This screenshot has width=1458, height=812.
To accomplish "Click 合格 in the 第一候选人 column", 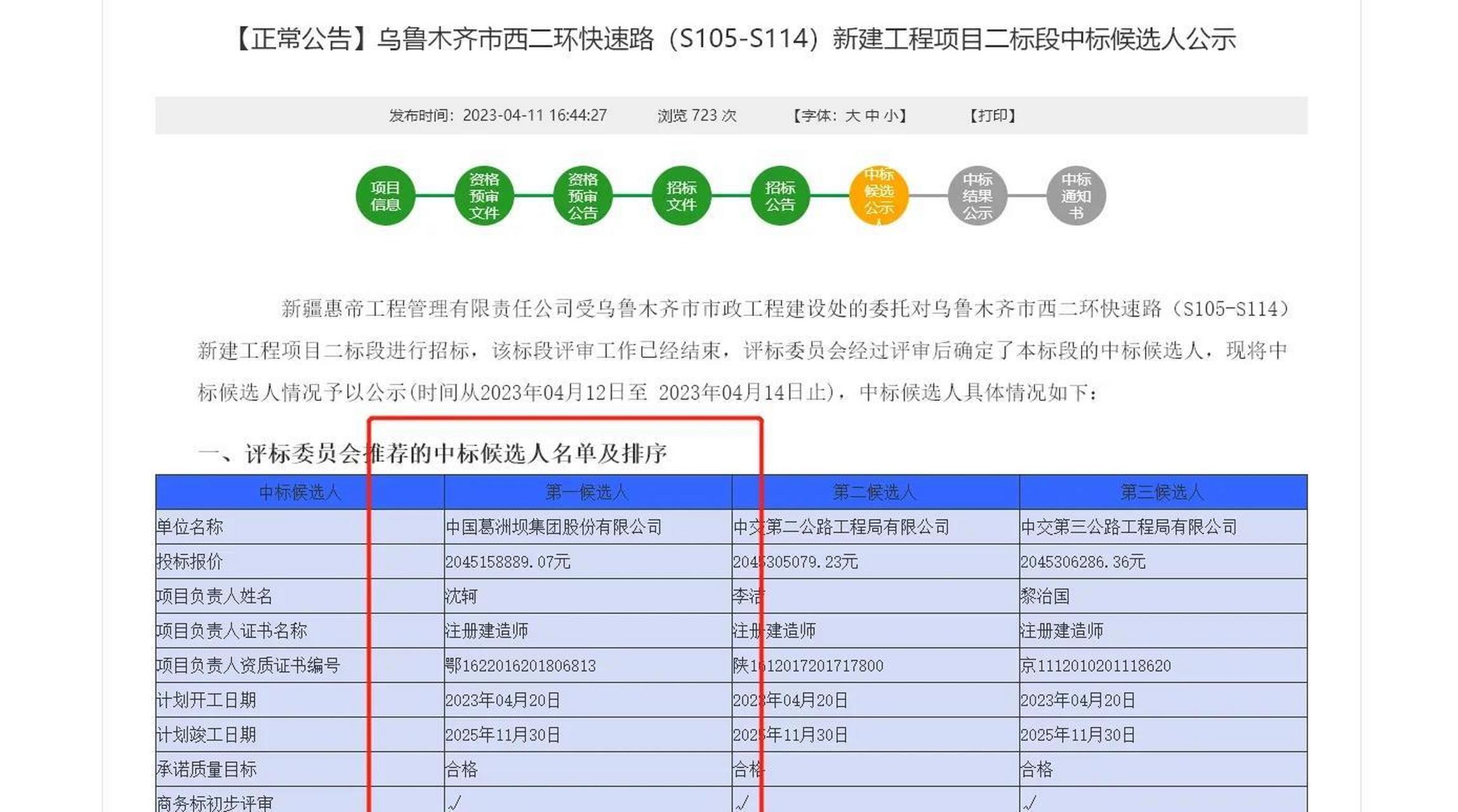I will click(x=461, y=769).
